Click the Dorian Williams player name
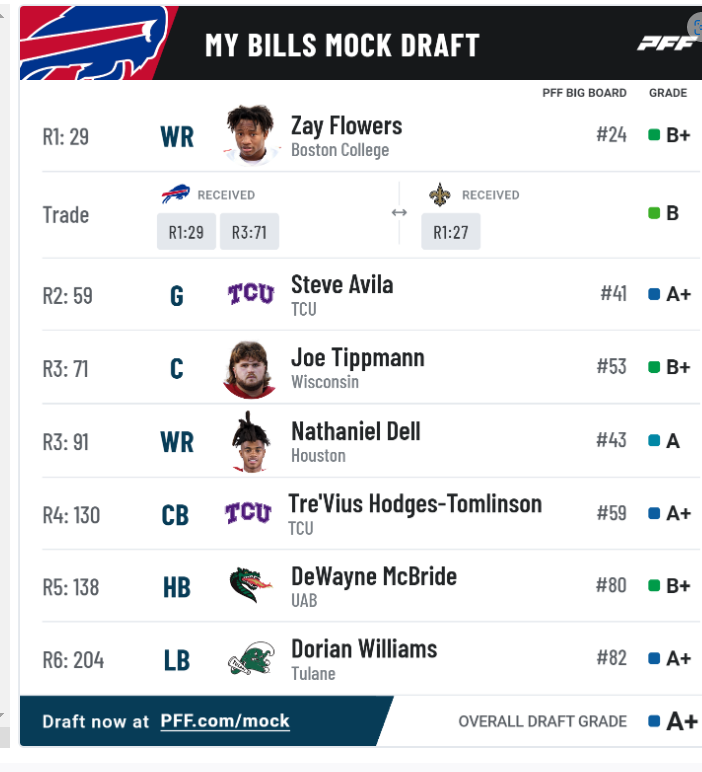 pyautogui.click(x=364, y=649)
